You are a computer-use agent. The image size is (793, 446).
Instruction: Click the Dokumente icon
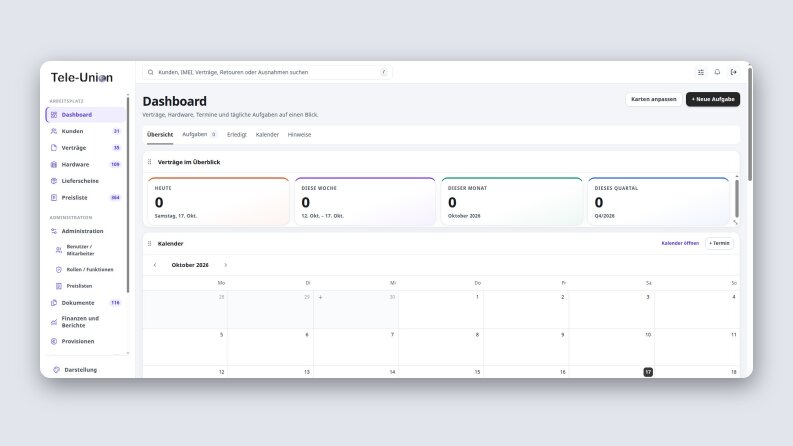54,303
